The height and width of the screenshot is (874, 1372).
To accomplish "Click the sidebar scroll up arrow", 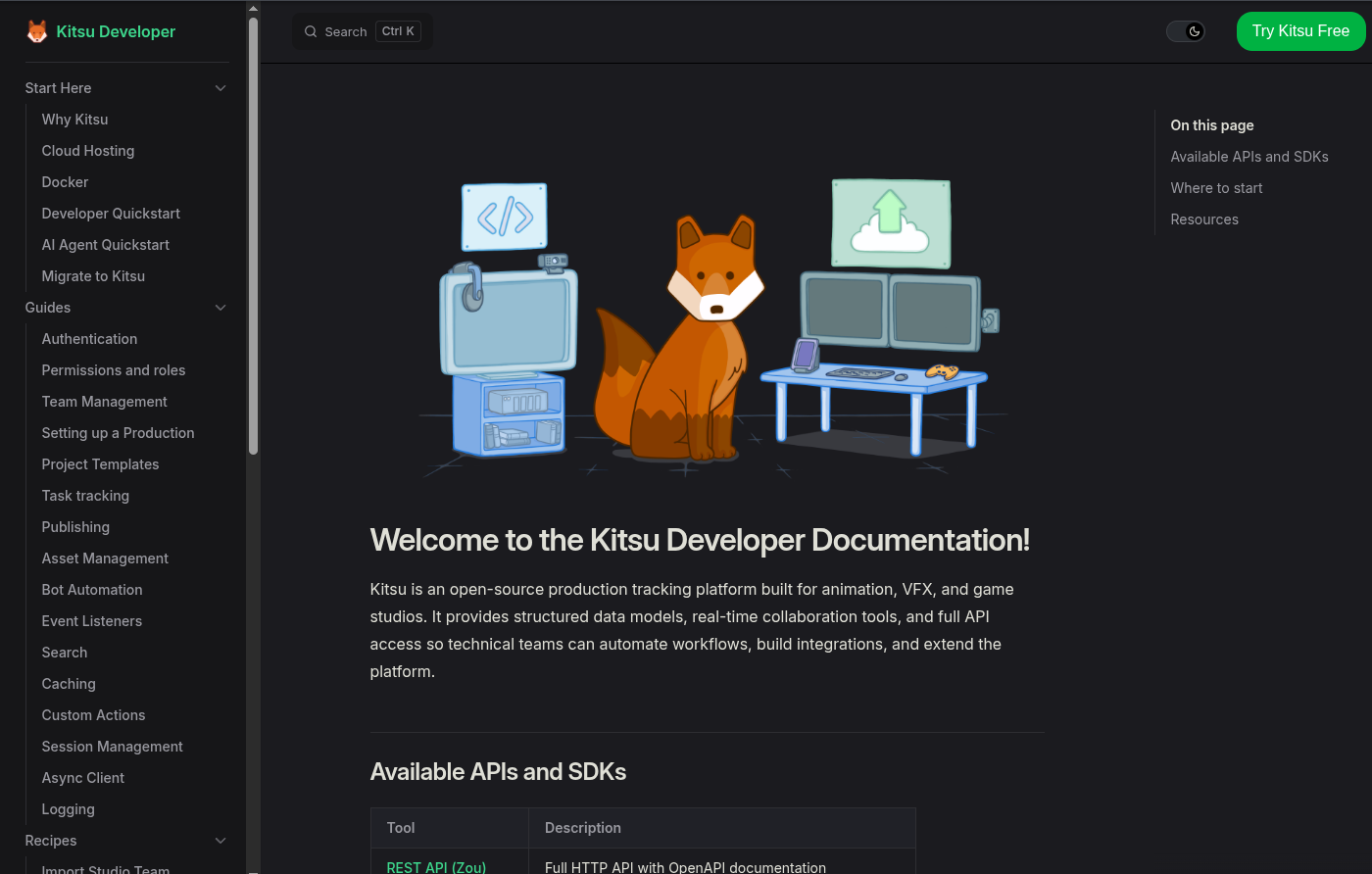I will tap(253, 8).
